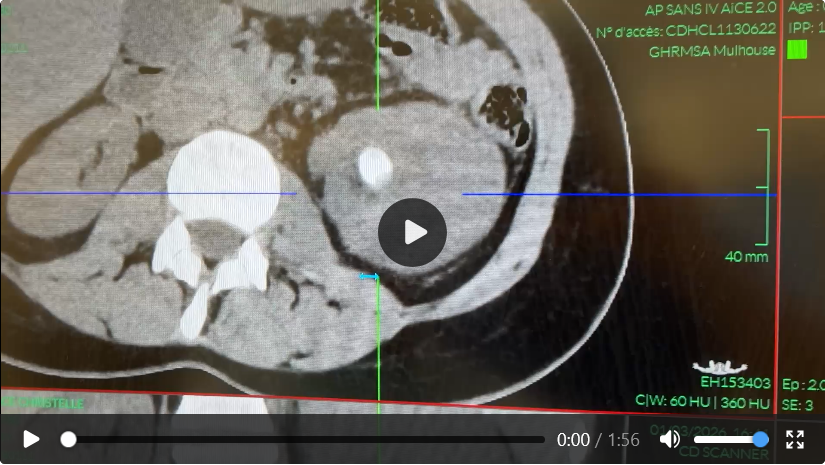Enter fullscreen mode
The image size is (825, 465).
click(x=795, y=439)
